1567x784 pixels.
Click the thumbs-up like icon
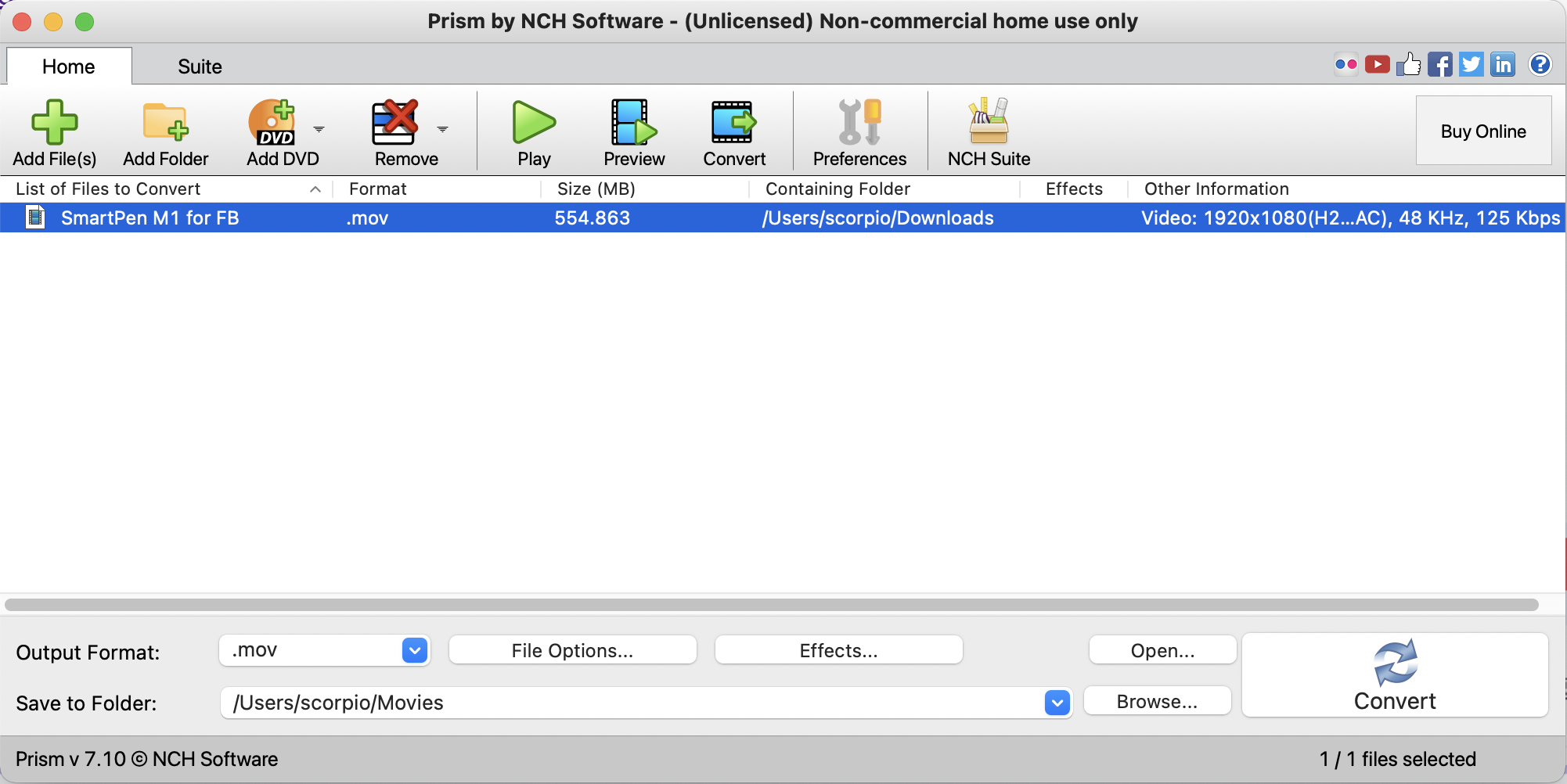pyautogui.click(x=1409, y=64)
